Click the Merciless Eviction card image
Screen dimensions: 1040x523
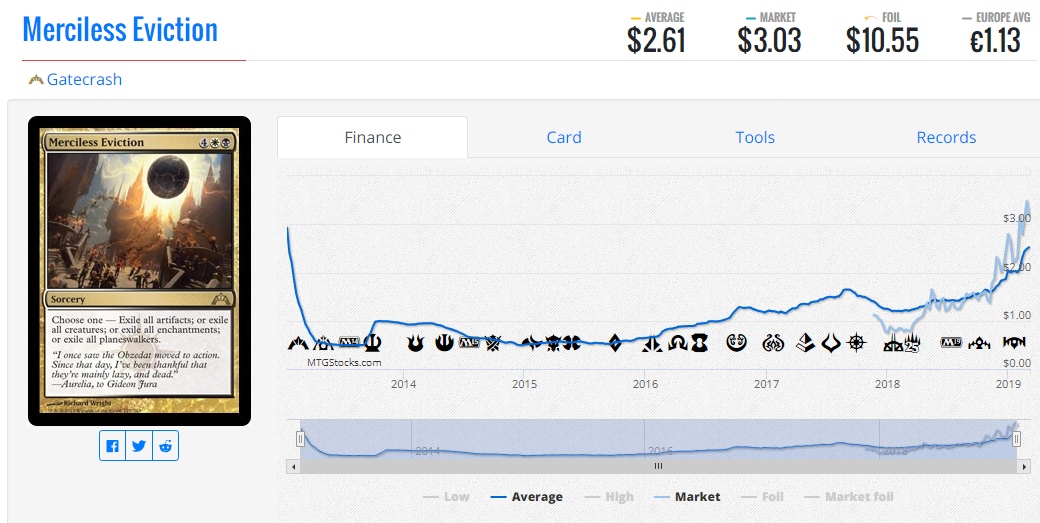139,271
